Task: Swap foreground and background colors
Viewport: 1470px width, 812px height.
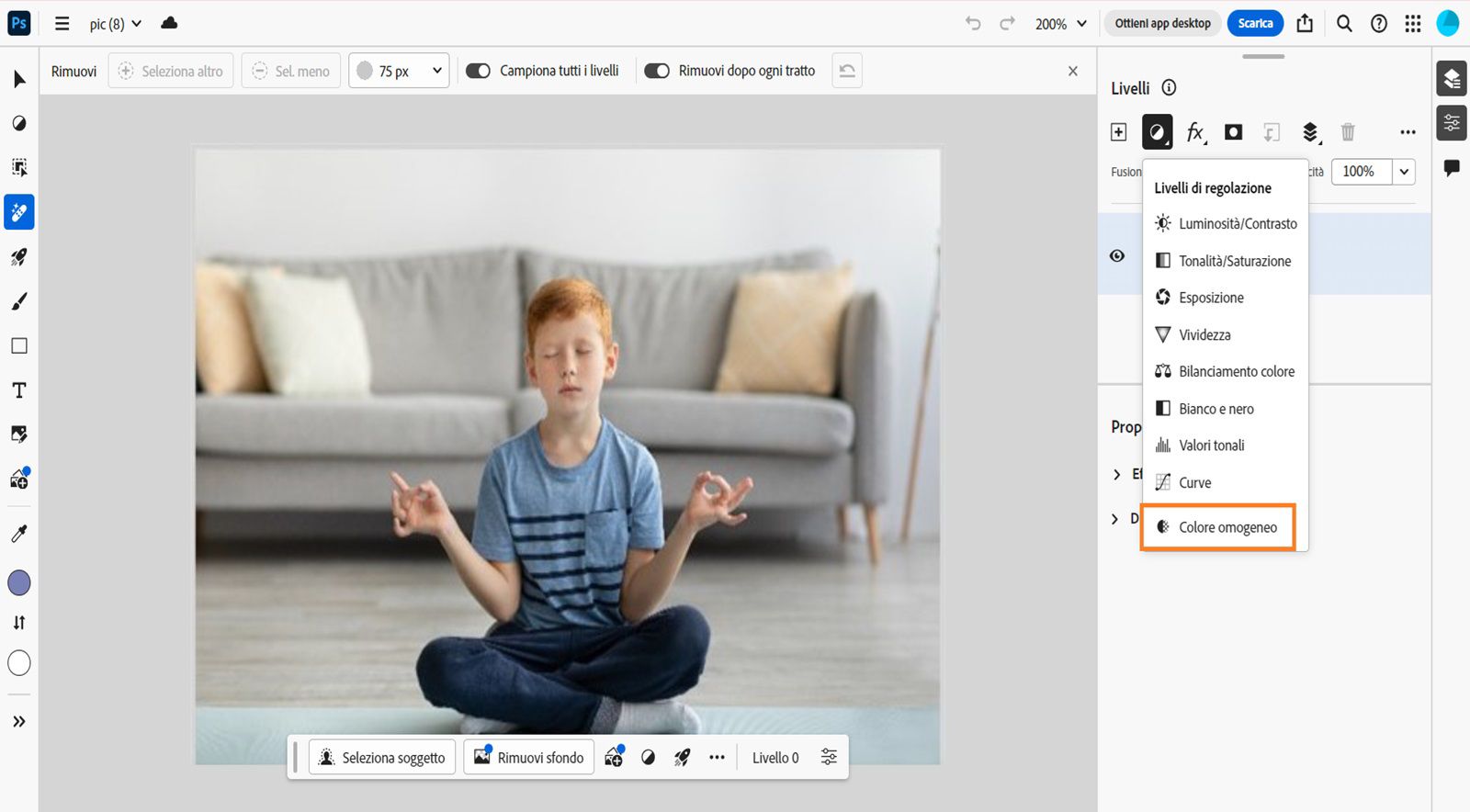Action: 19,623
